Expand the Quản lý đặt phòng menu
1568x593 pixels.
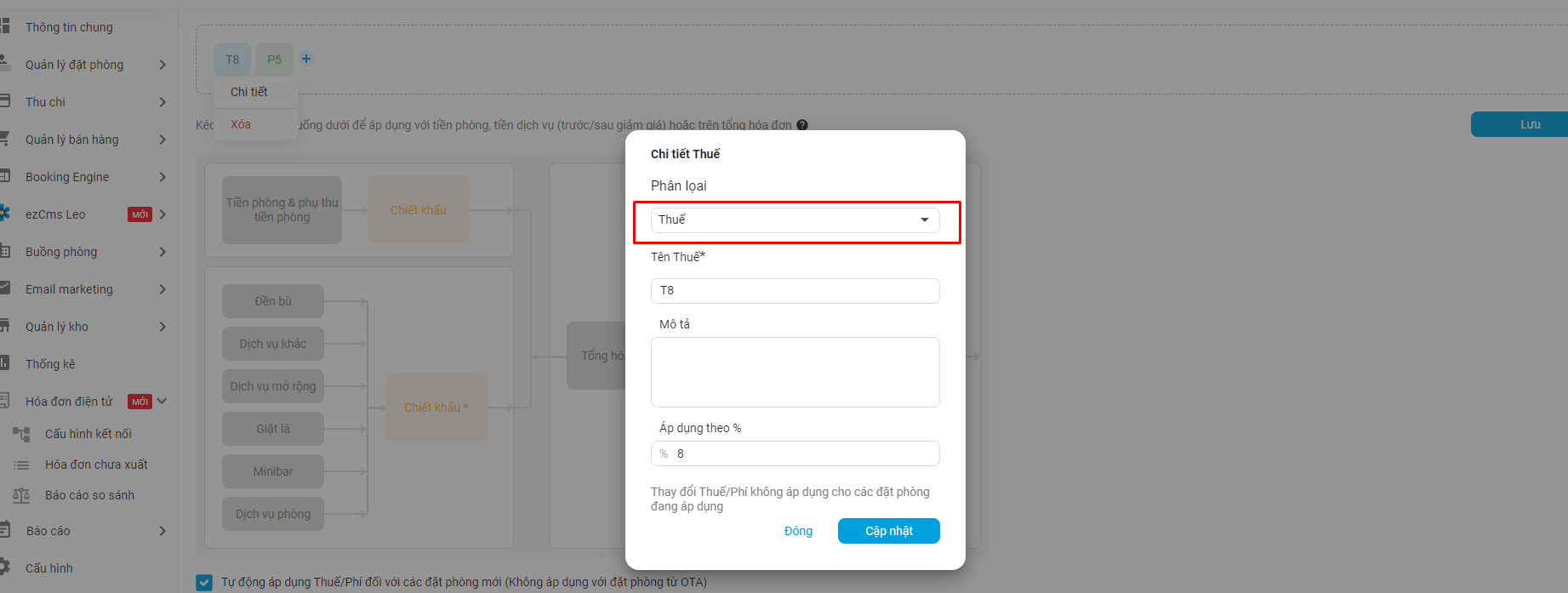(x=162, y=65)
